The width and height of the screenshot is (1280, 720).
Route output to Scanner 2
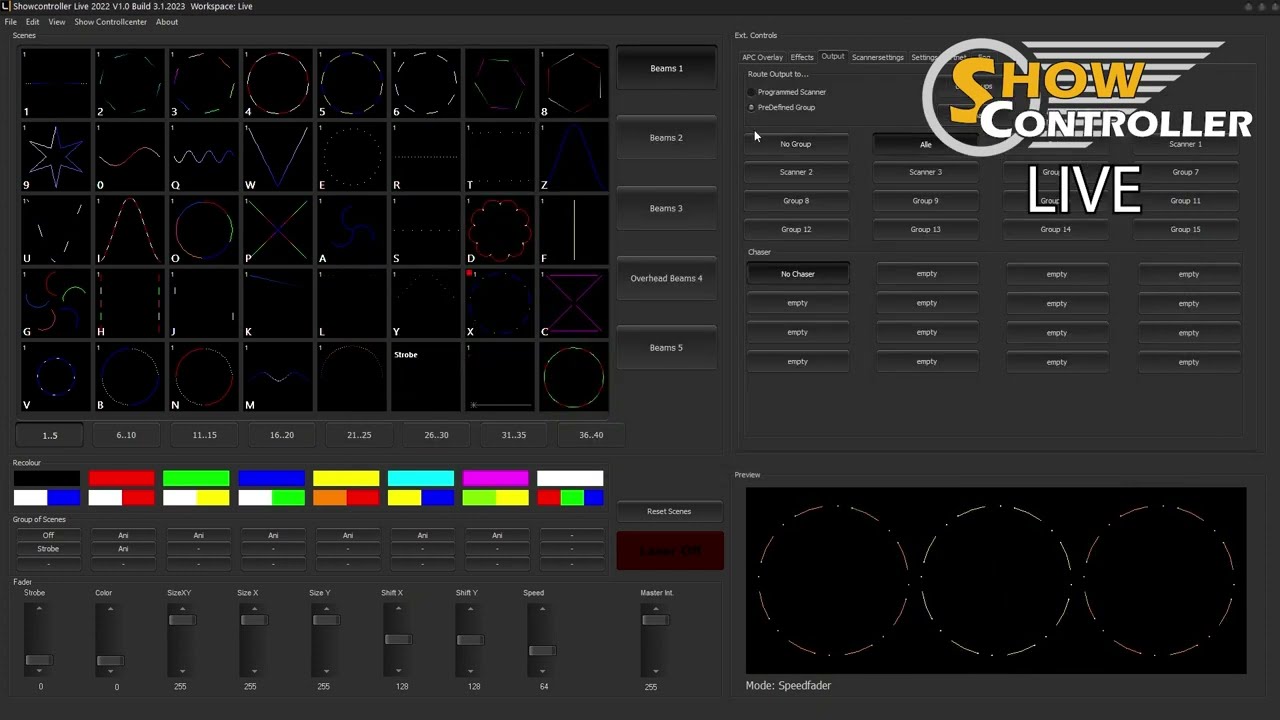796,172
